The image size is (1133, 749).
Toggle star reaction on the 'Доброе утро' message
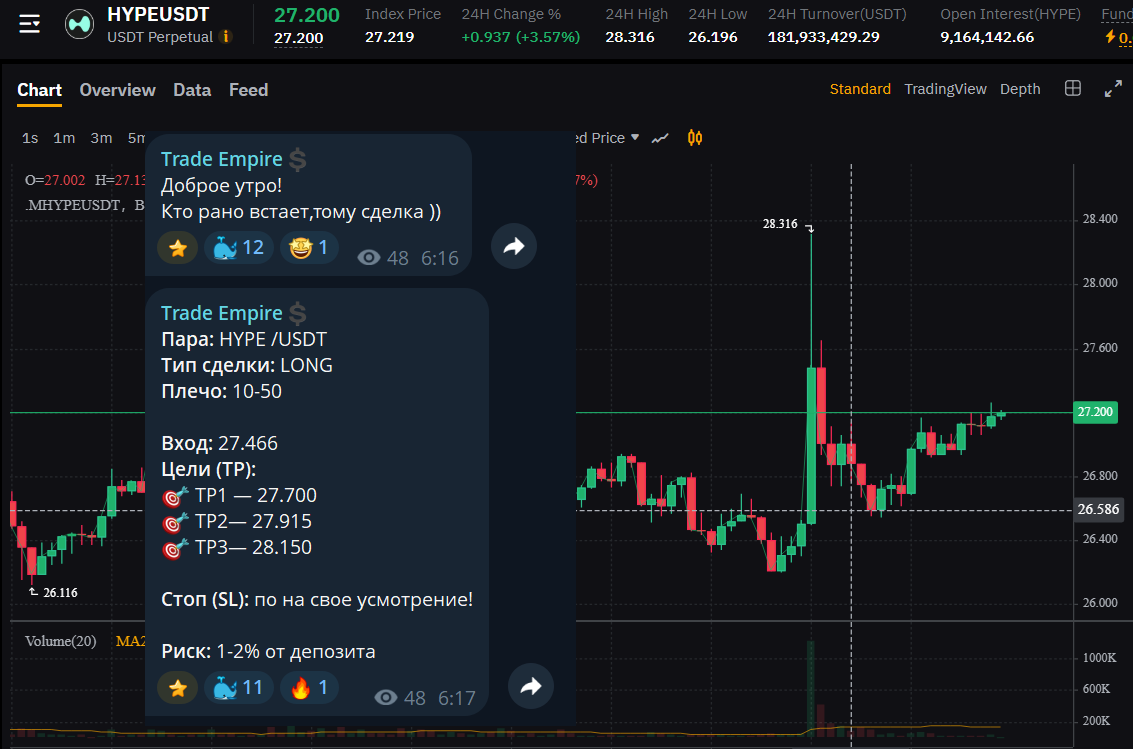[x=178, y=247]
